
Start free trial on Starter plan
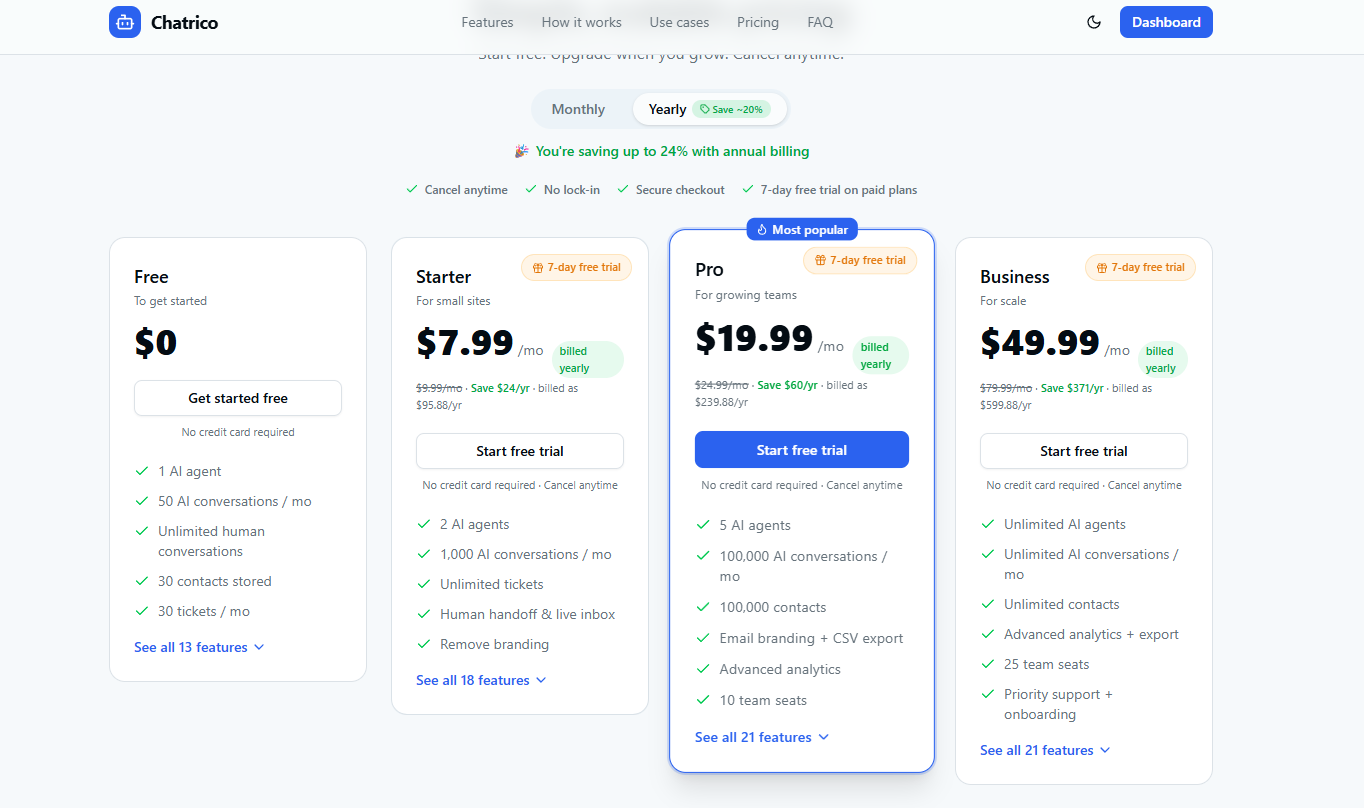[520, 451]
